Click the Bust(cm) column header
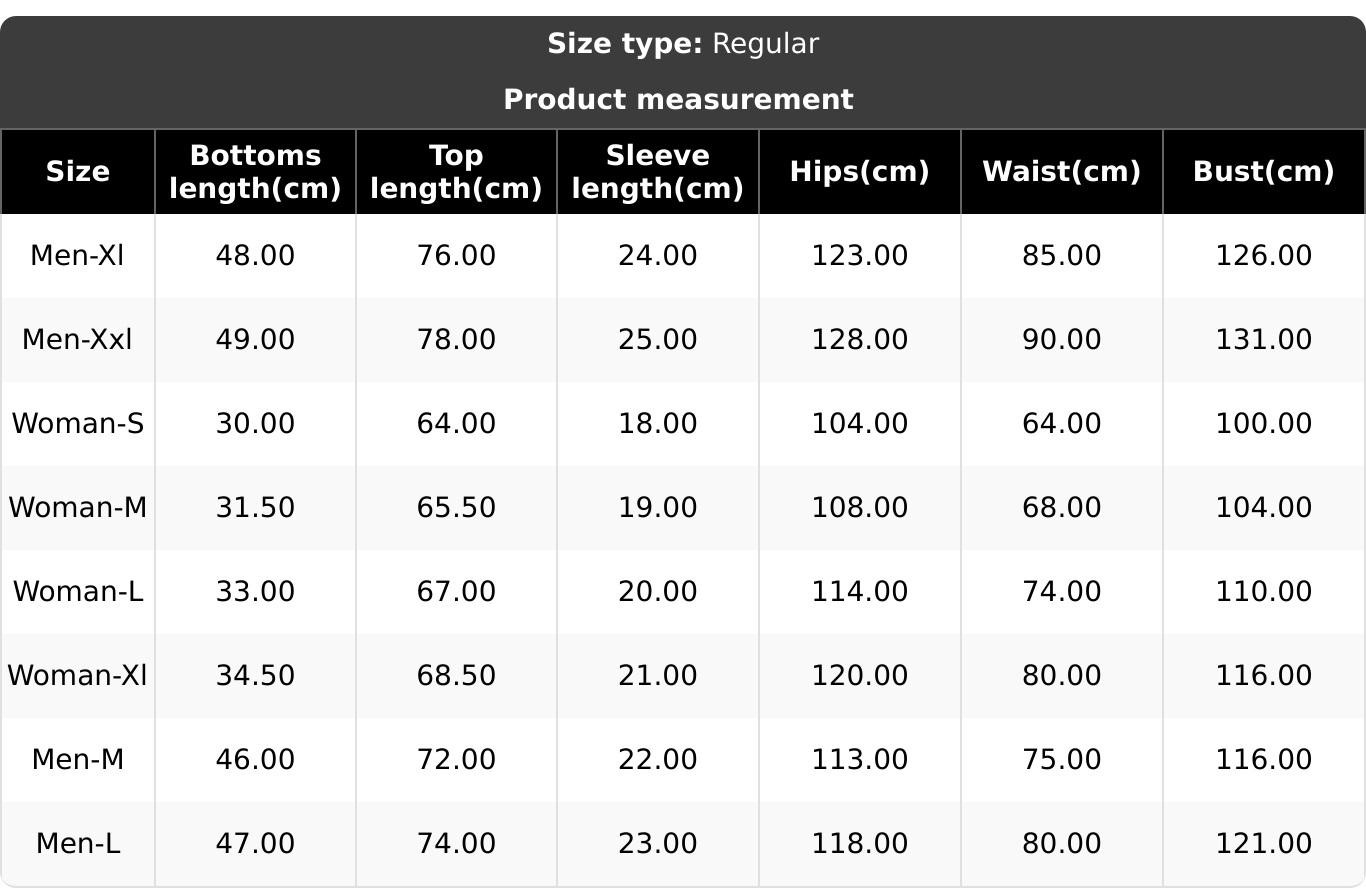 [x=1263, y=172]
